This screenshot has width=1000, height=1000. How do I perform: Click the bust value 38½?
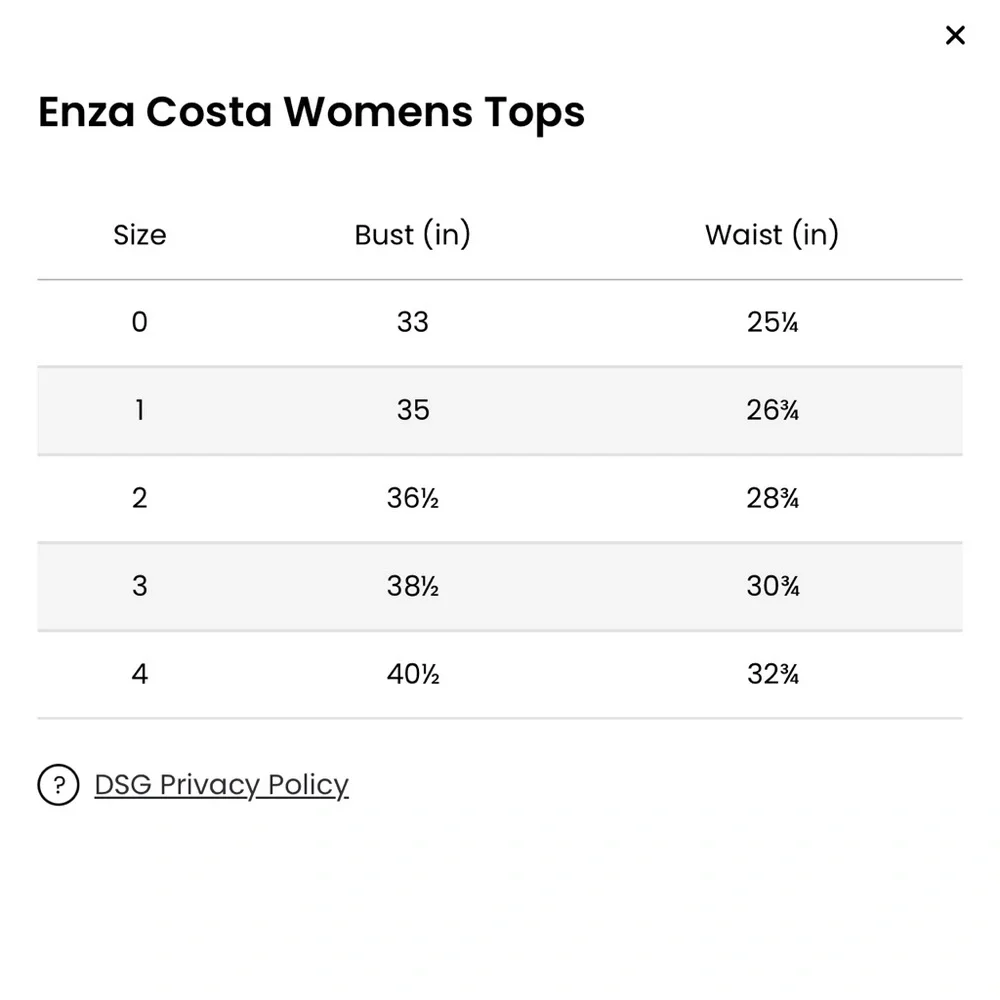pyautogui.click(x=413, y=586)
